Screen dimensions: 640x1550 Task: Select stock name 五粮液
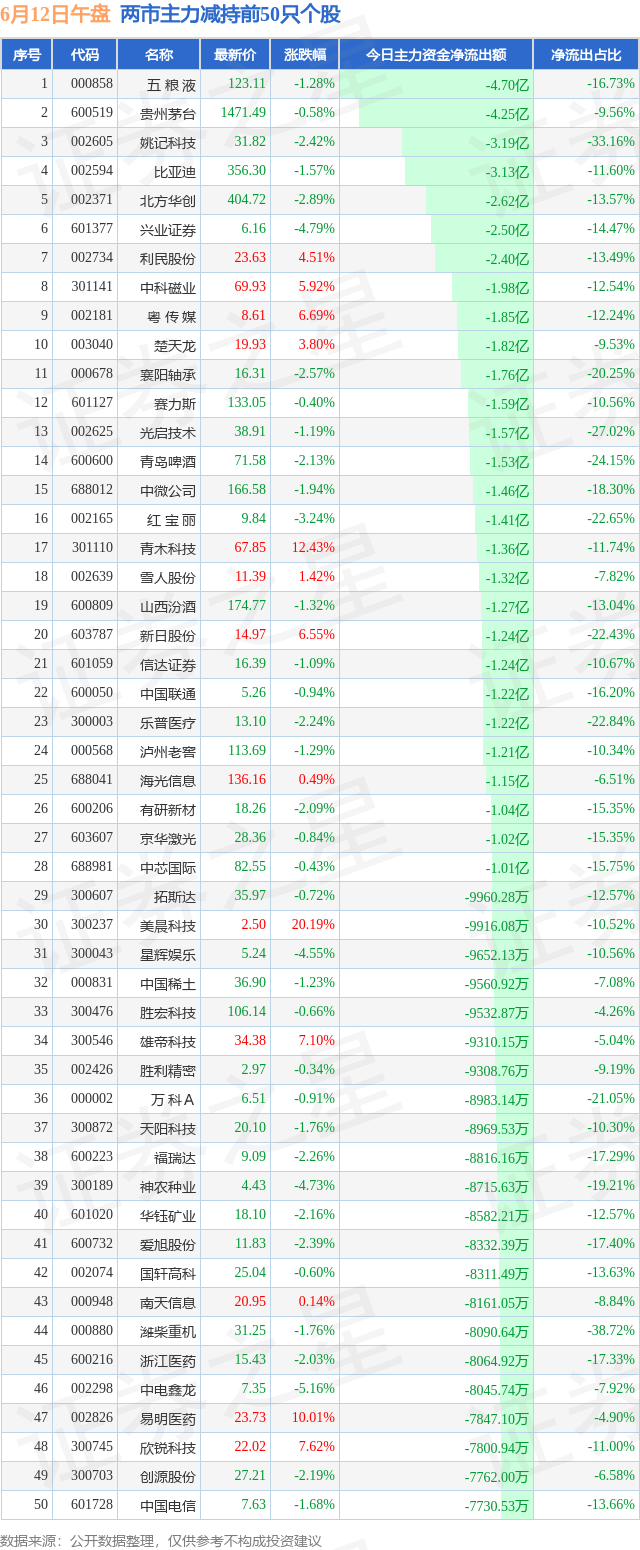169,84
